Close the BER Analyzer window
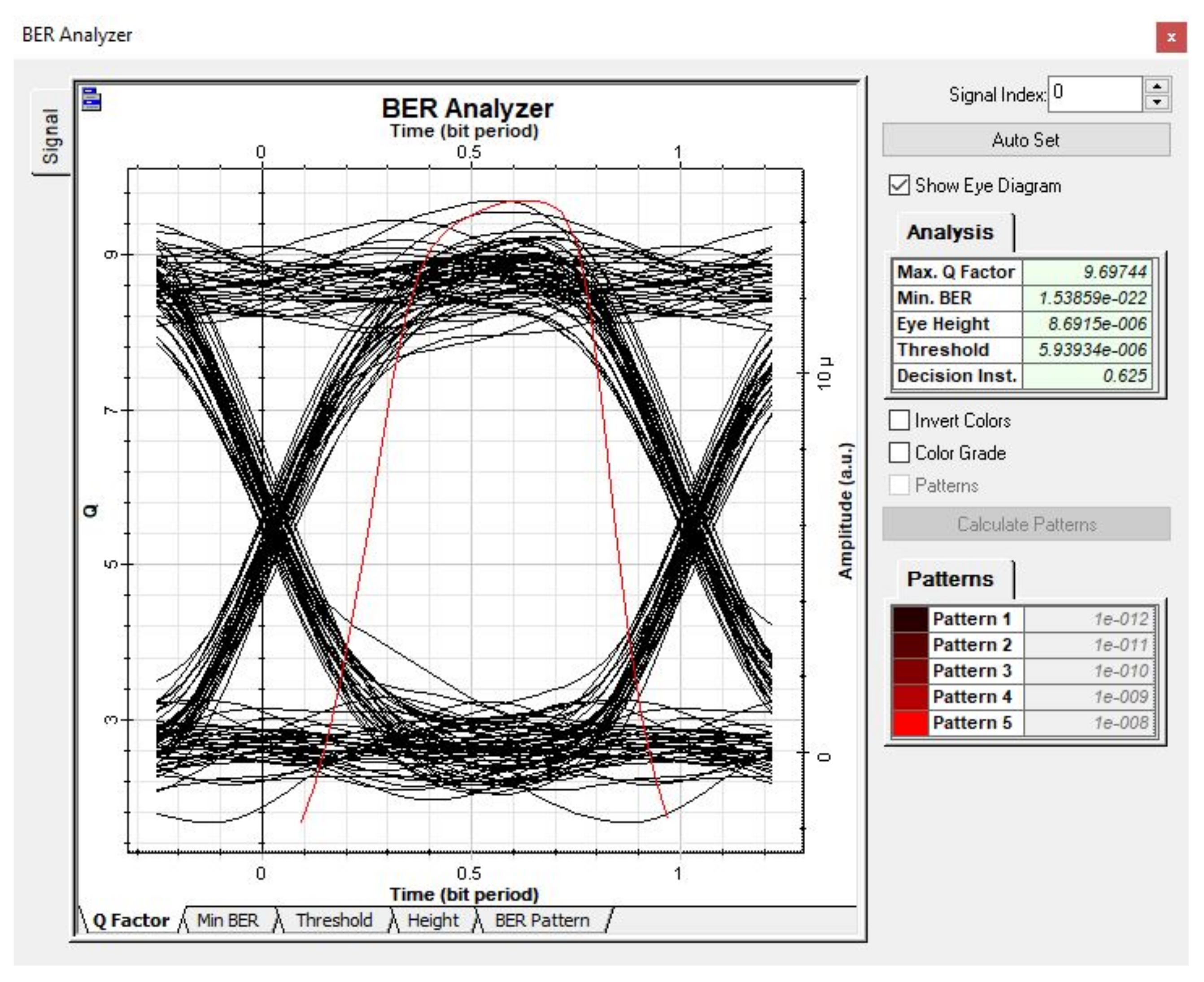Screen dimensions: 1204x982 1171,37
